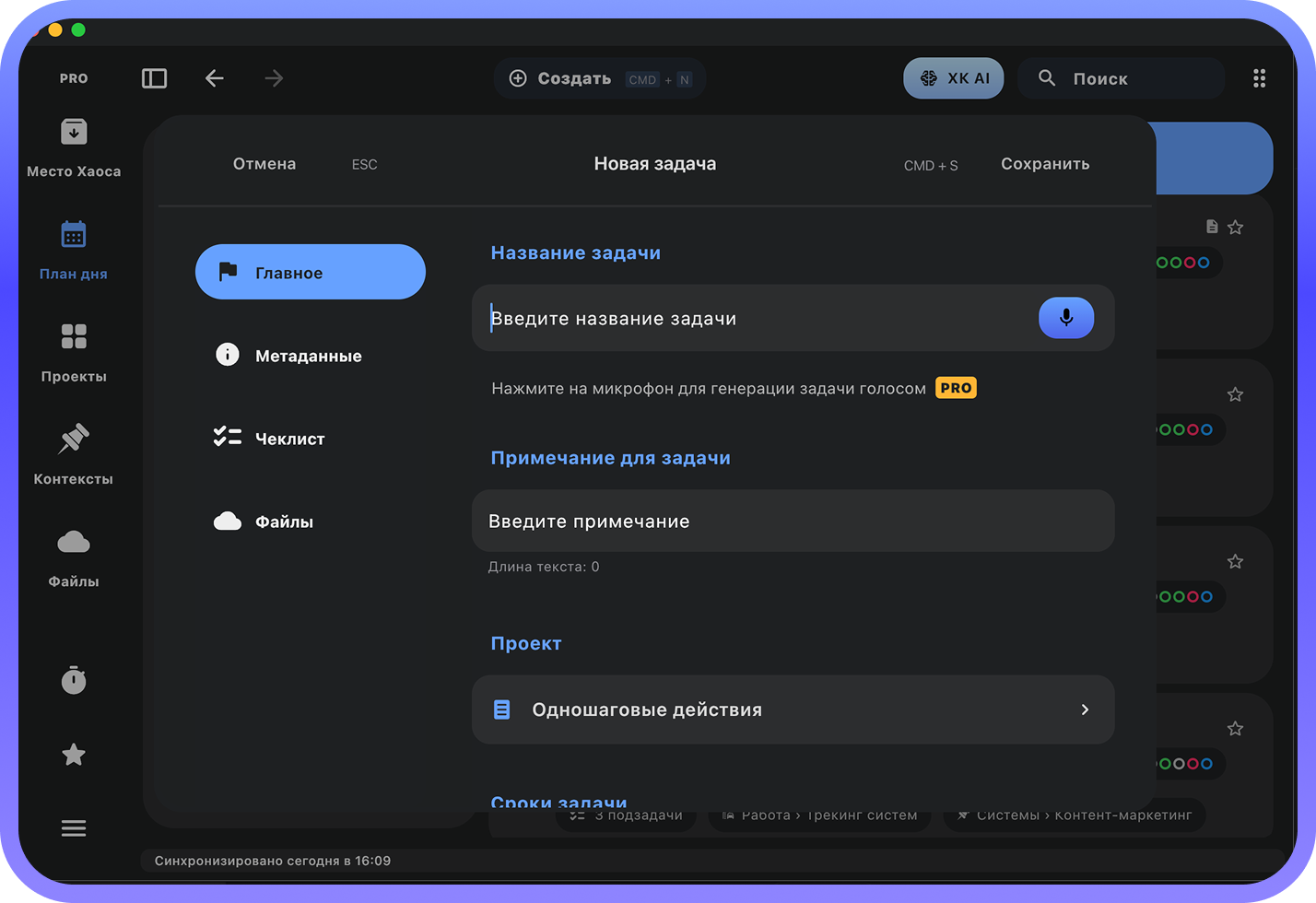Click the Название задачи heading
Image resolution: width=1316 pixels, height=903 pixels.
tap(576, 252)
